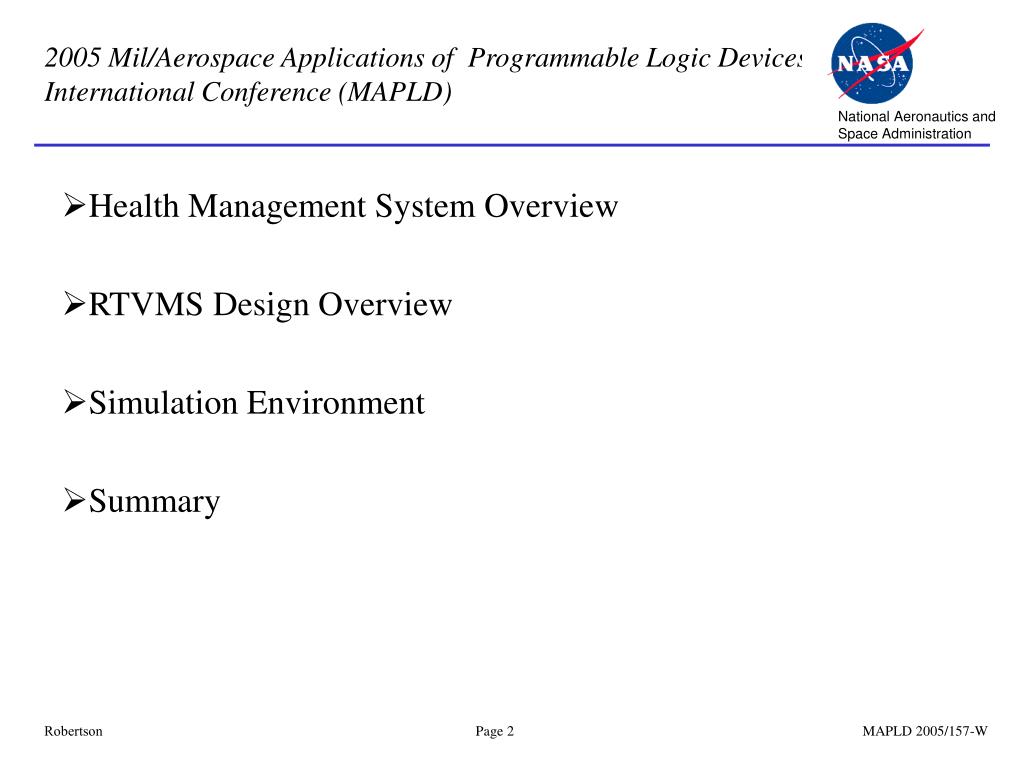Select 'Simulation Environment' bullet text
1024x768 pixels.
coord(257,402)
